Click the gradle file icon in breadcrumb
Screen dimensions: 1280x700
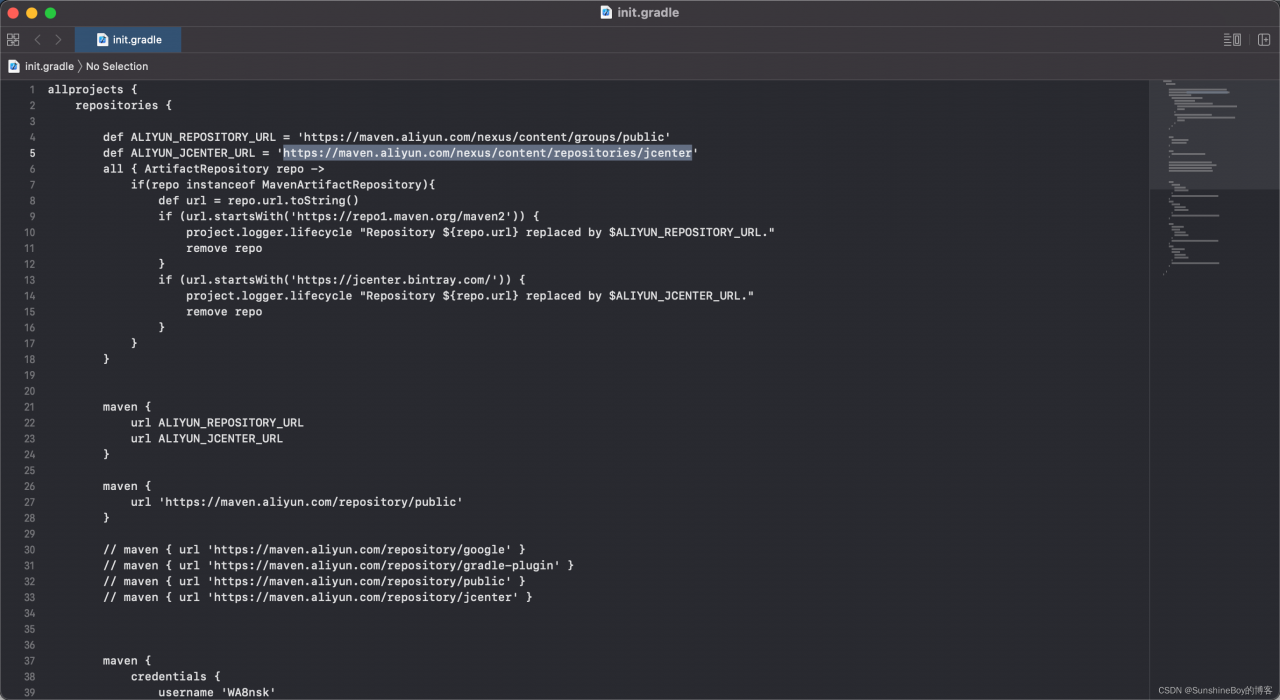coord(14,66)
